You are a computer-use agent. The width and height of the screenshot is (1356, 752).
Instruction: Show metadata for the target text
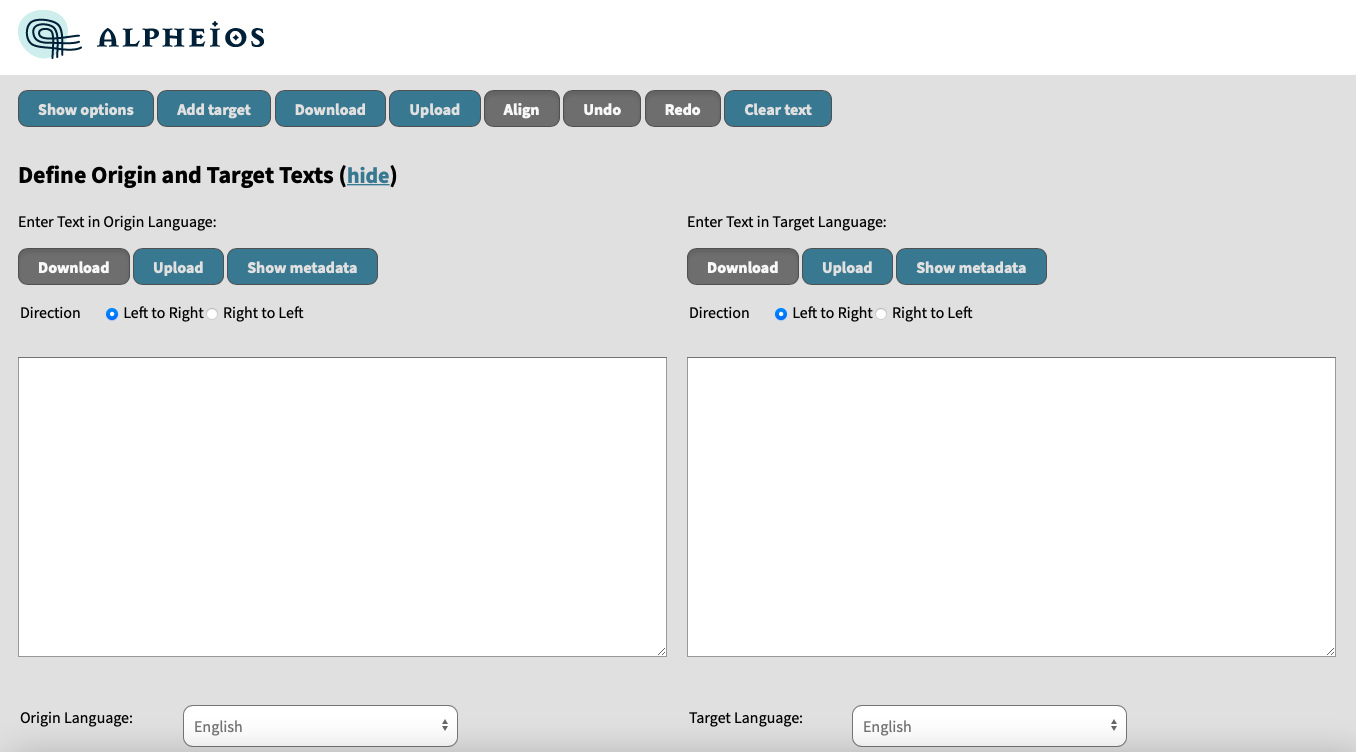coord(971,267)
